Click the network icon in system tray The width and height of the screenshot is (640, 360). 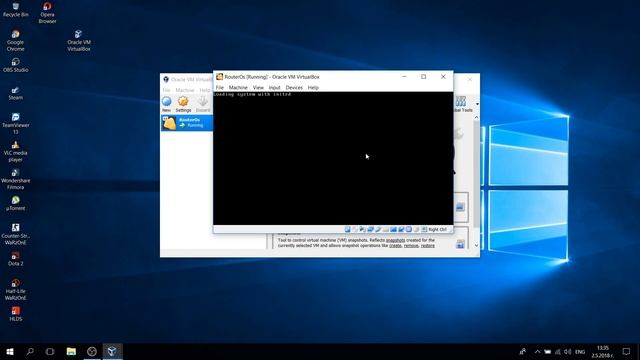tap(558, 352)
